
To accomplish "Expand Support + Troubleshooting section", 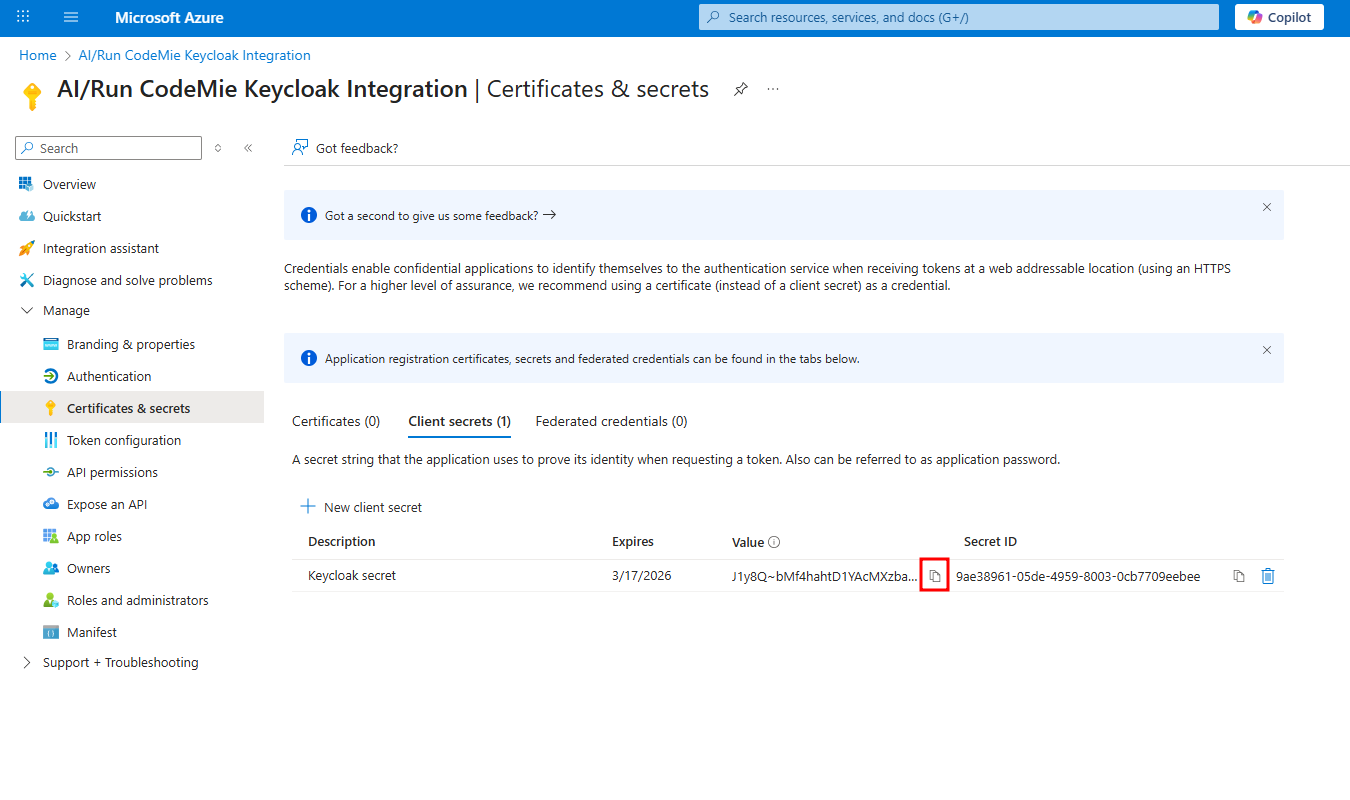I will pos(27,663).
